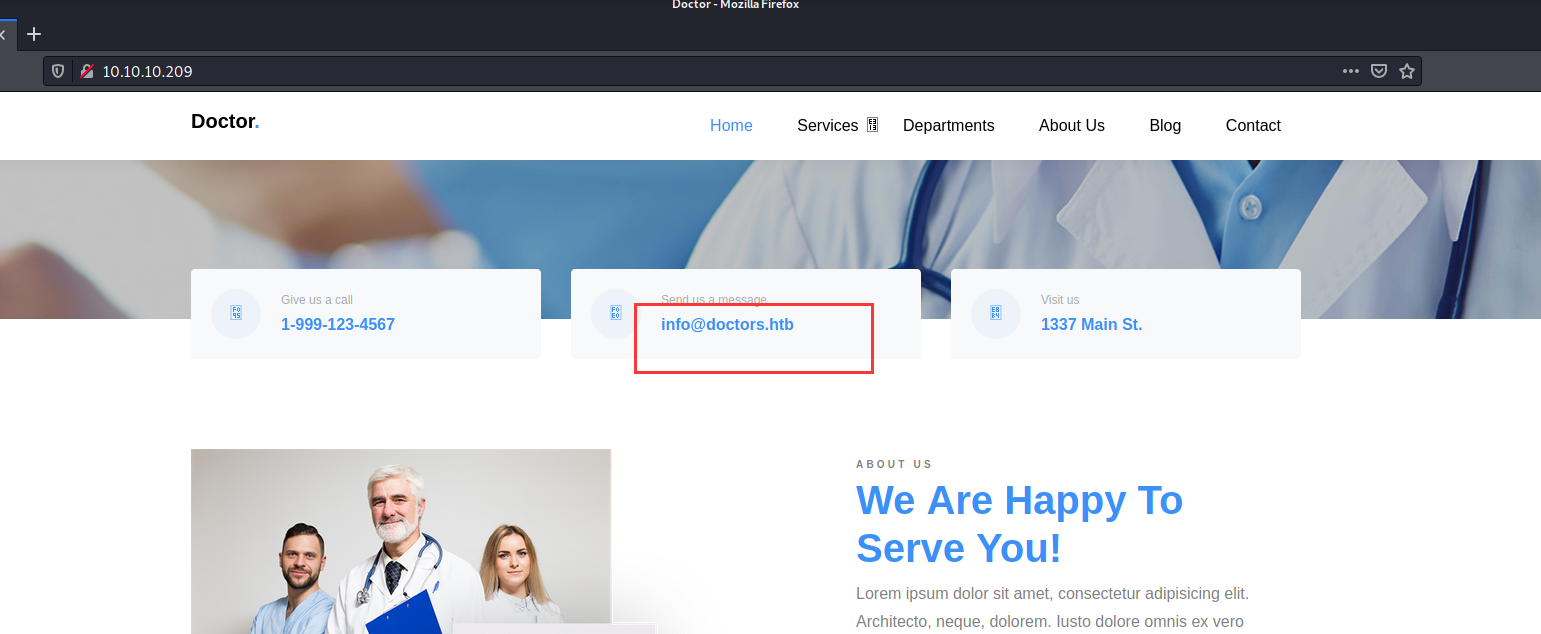Click the Doctor. site logo
1541x634 pixels.
[225, 121]
